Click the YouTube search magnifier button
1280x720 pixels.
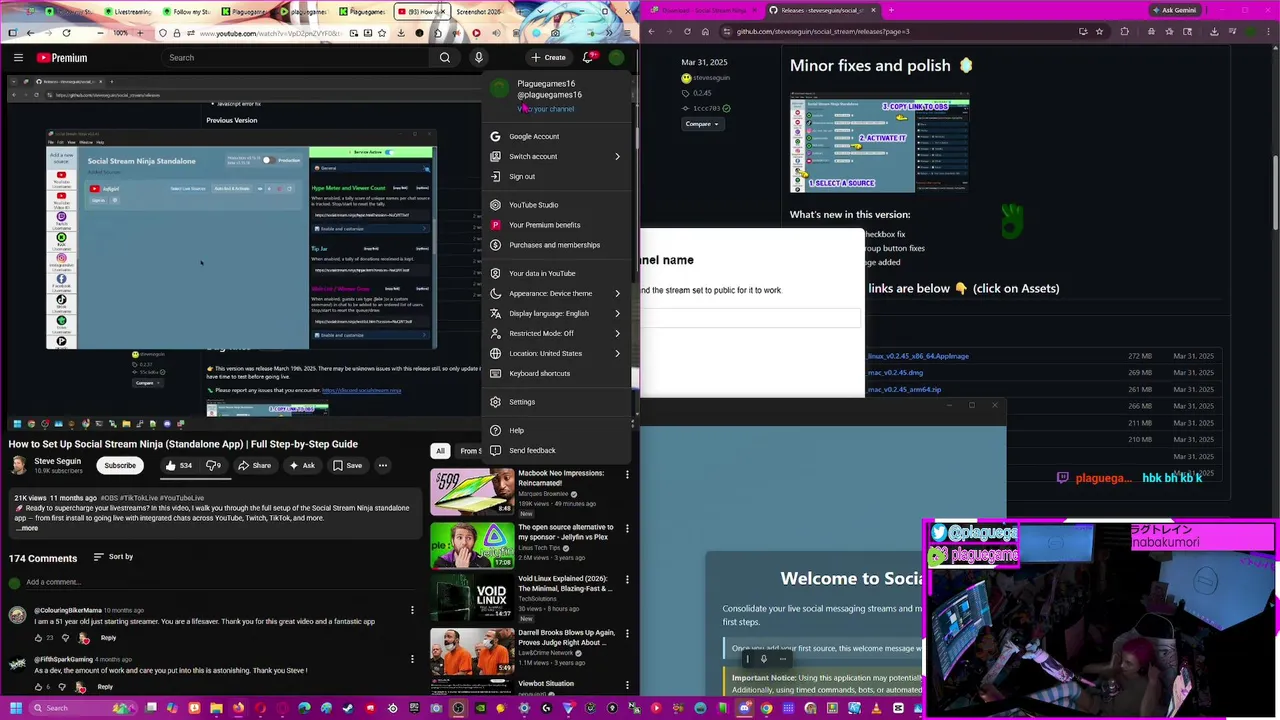coord(445,58)
